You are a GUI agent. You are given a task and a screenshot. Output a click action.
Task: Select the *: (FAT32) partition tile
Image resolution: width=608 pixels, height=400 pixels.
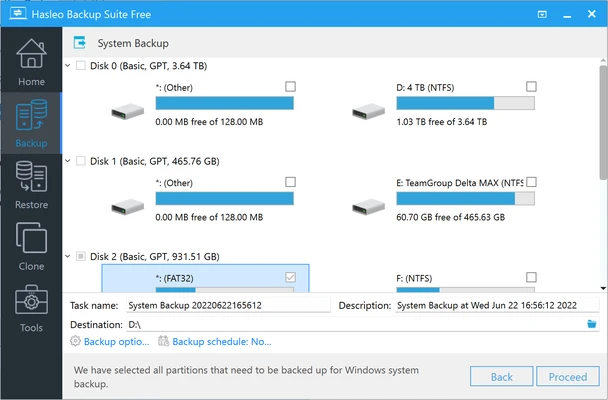click(206, 278)
